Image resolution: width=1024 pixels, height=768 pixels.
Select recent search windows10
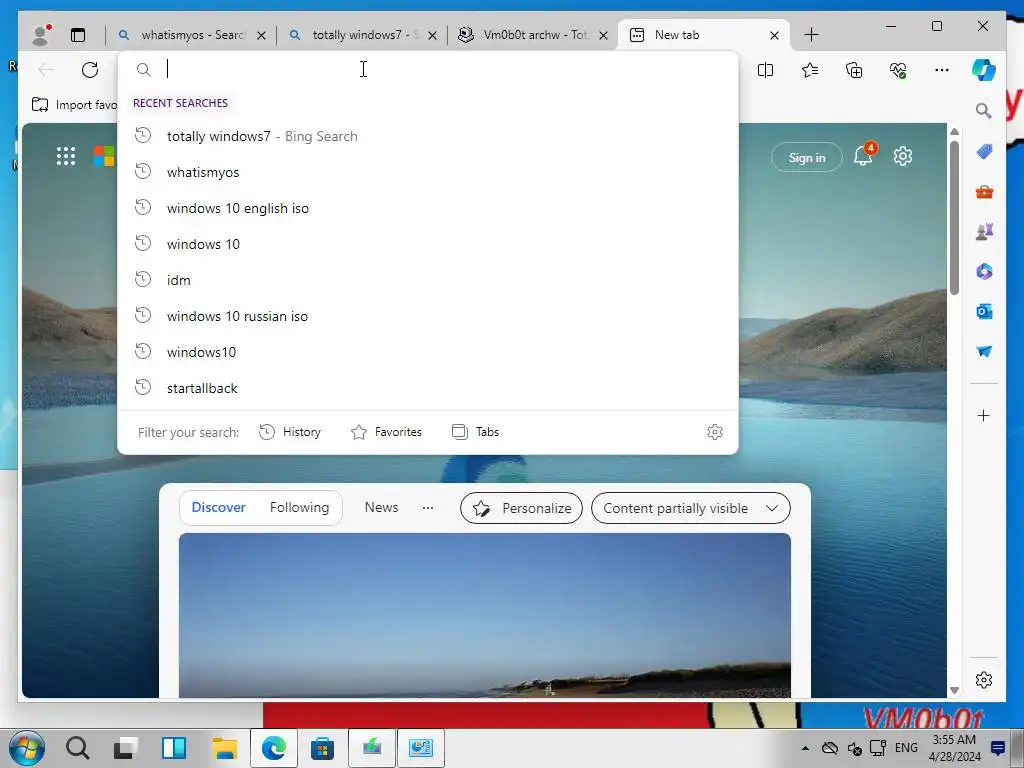click(428, 352)
